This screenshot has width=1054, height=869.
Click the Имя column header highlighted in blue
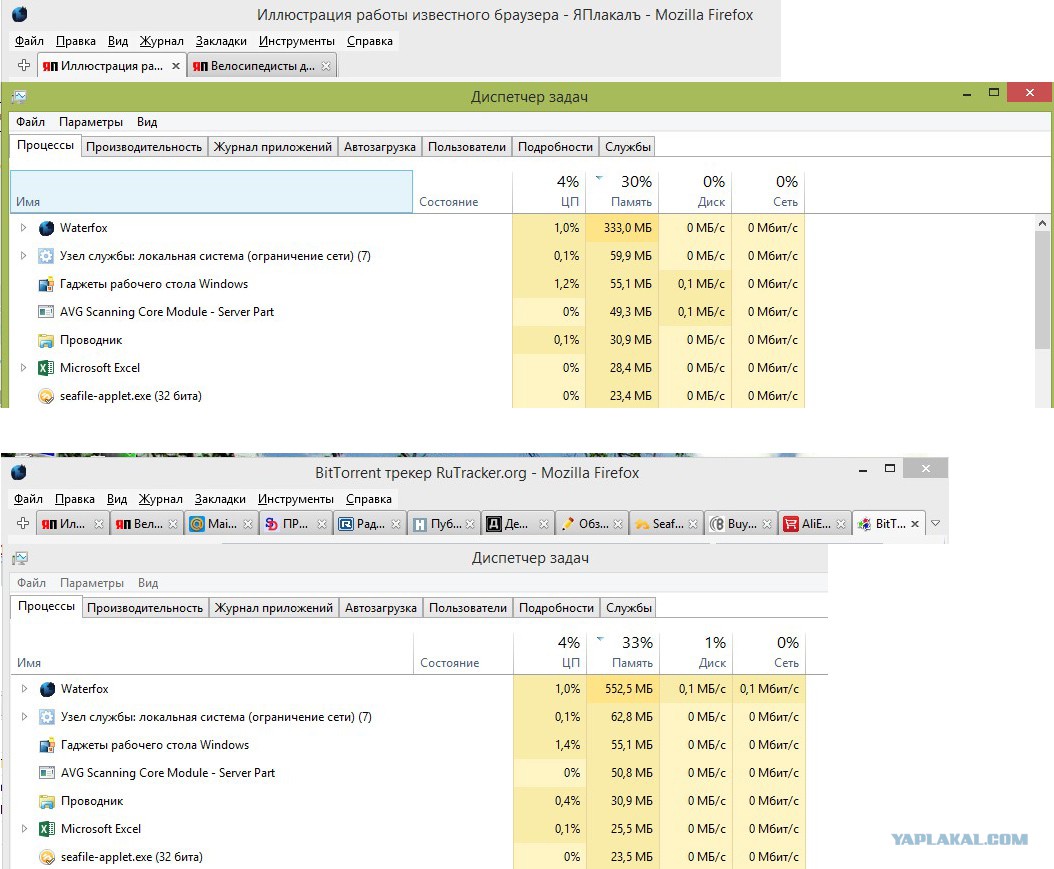(211, 192)
